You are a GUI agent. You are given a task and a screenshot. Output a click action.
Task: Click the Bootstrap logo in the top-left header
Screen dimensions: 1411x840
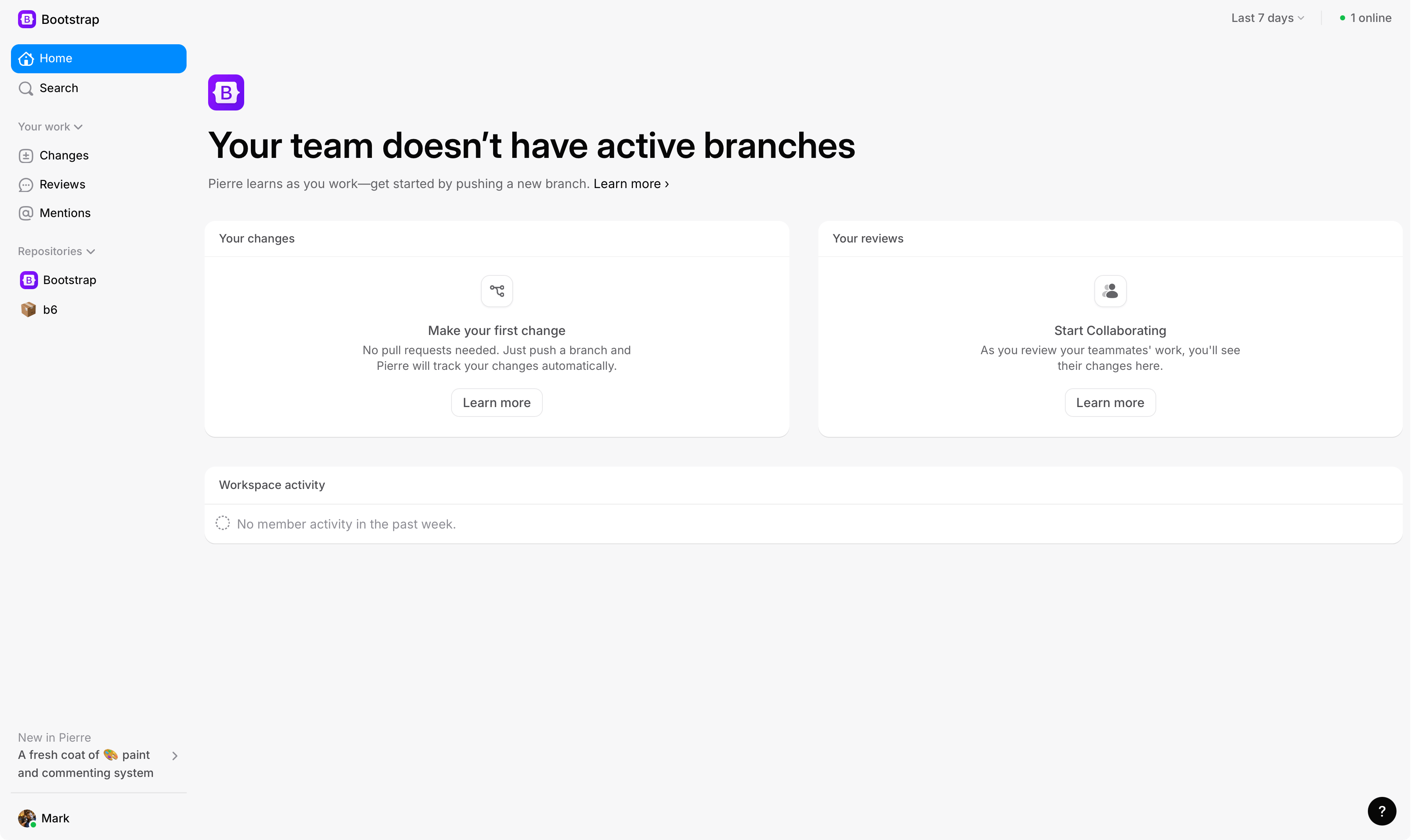[27, 19]
